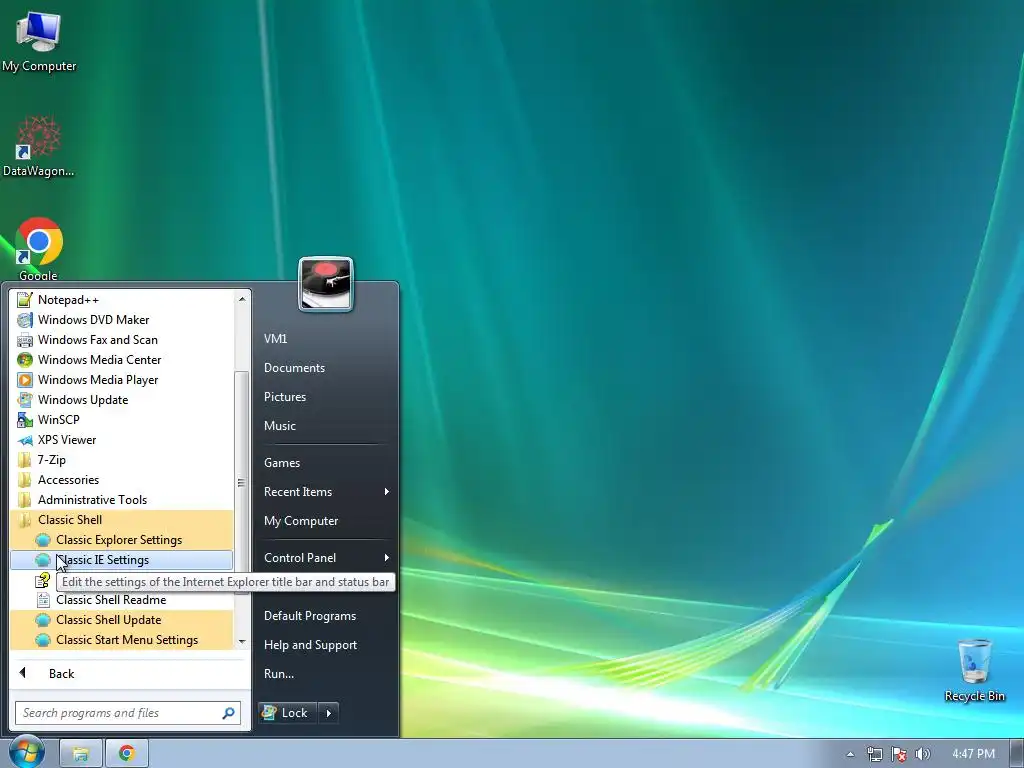Expand the Control Panel submenu
This screenshot has height=768, width=1024.
[325, 558]
